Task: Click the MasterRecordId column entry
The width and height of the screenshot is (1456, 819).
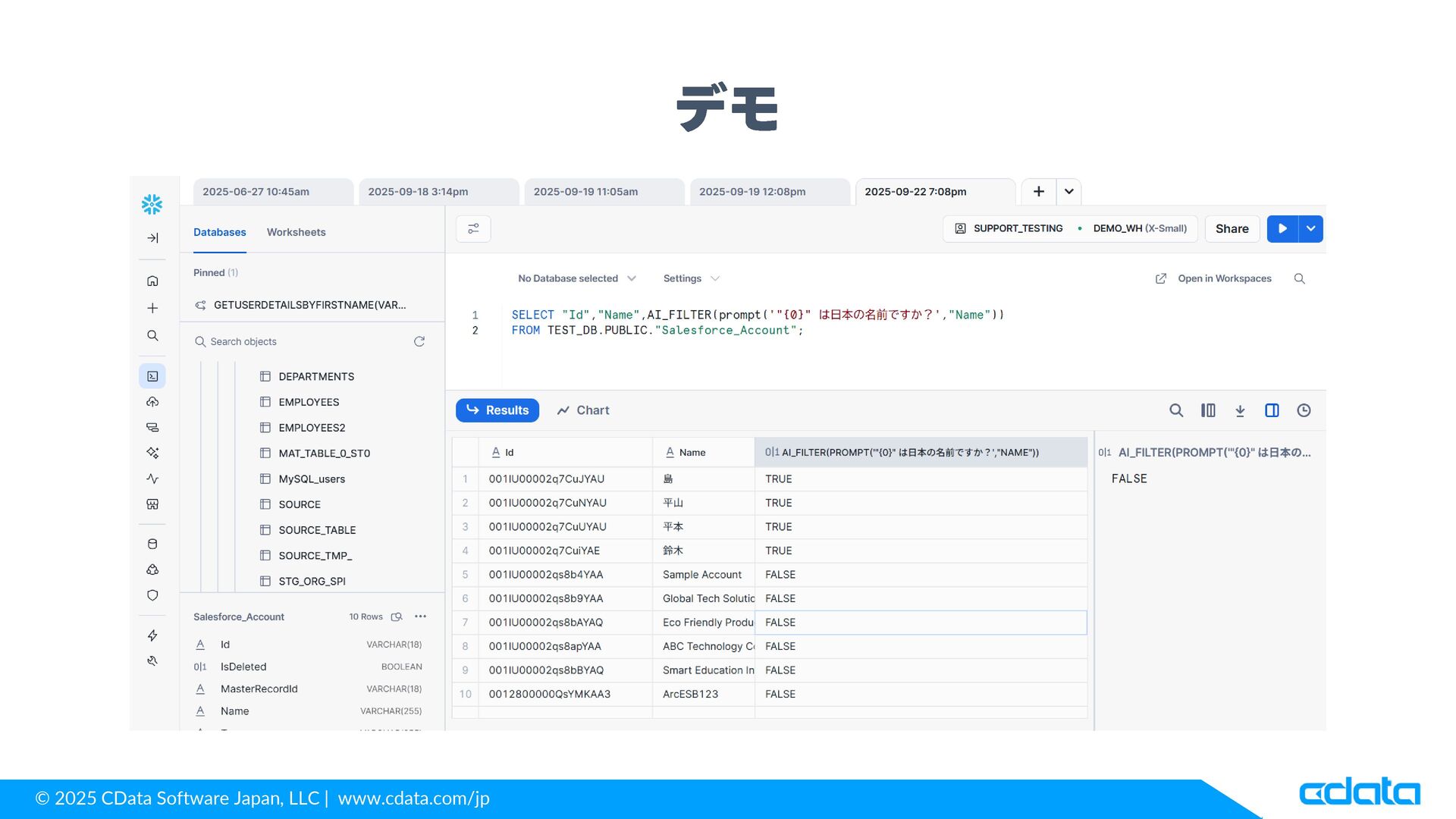Action: click(x=308, y=689)
